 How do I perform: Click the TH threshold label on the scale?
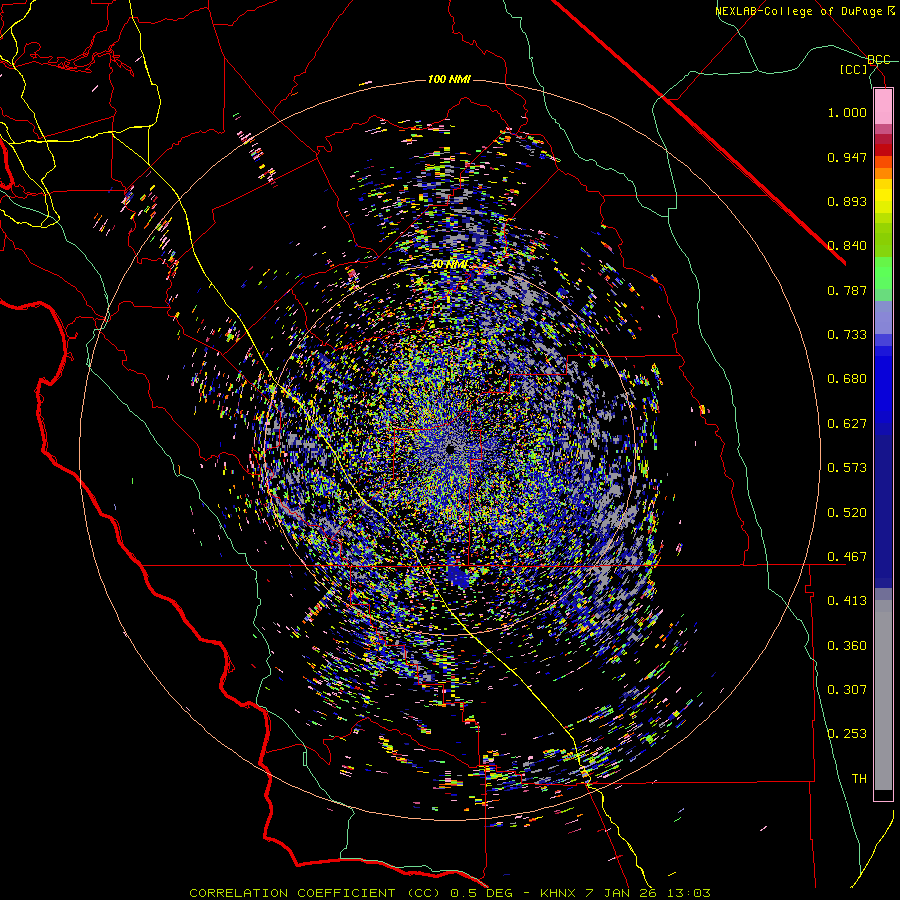click(x=859, y=779)
